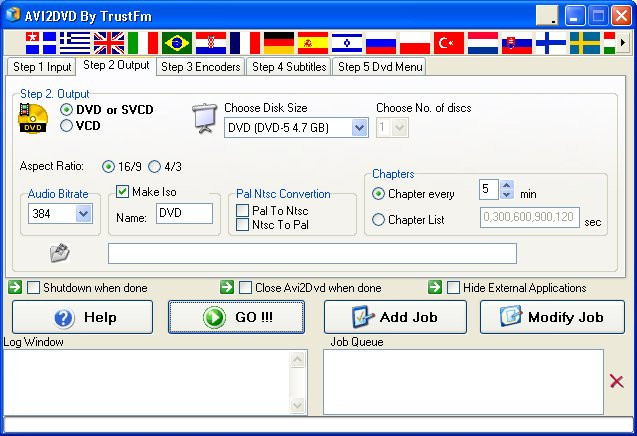
Task: Select Chapter List option
Action: 378,220
